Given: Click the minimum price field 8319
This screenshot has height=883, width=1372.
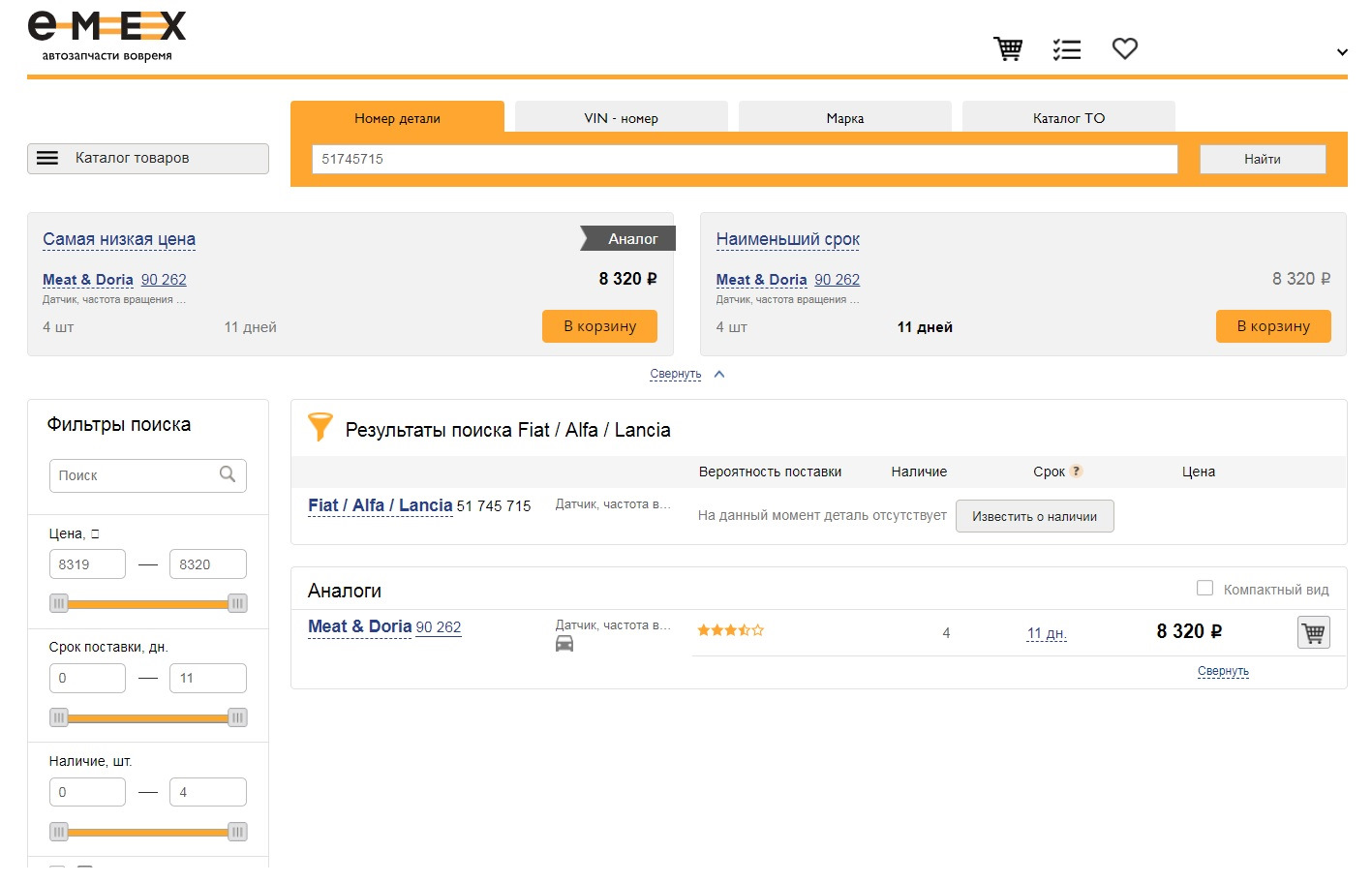Looking at the screenshot, I should 87,564.
